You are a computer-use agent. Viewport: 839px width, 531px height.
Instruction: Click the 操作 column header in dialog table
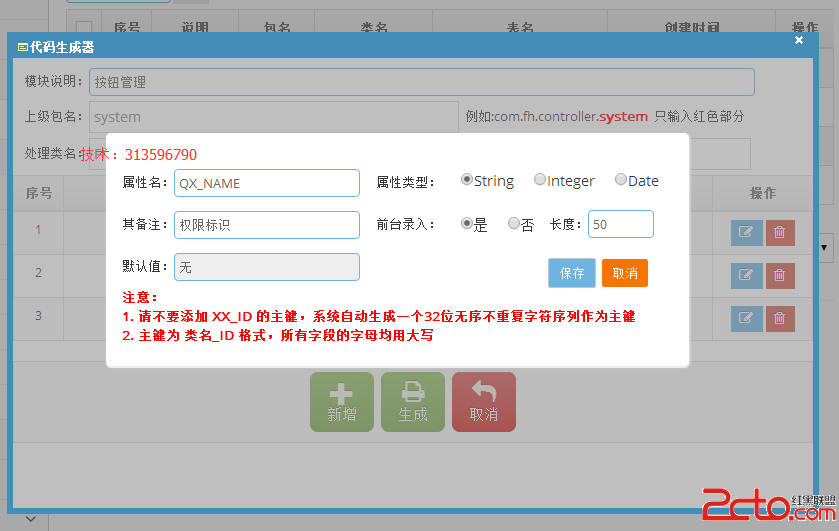[x=762, y=193]
